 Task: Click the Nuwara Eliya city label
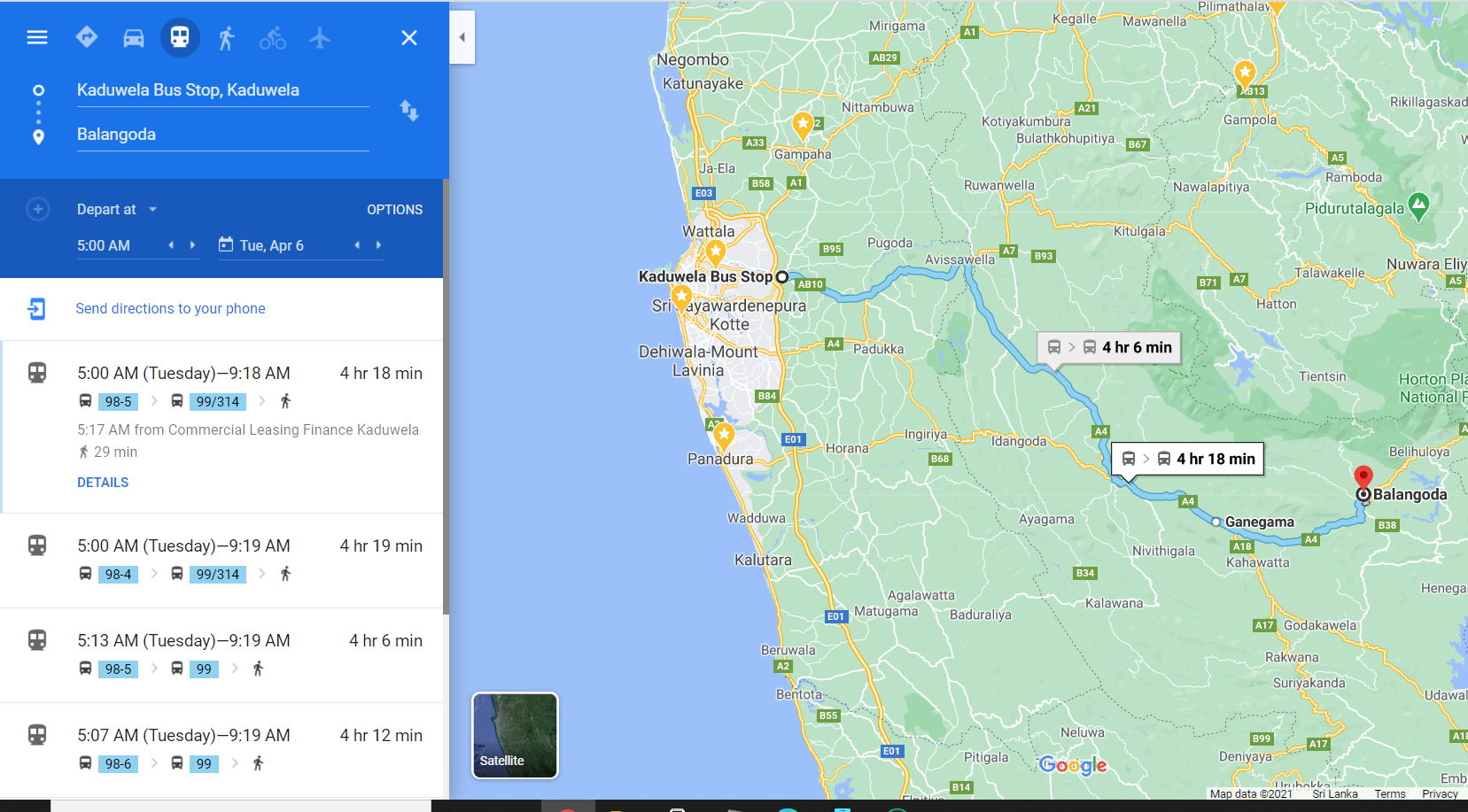tap(1426, 265)
